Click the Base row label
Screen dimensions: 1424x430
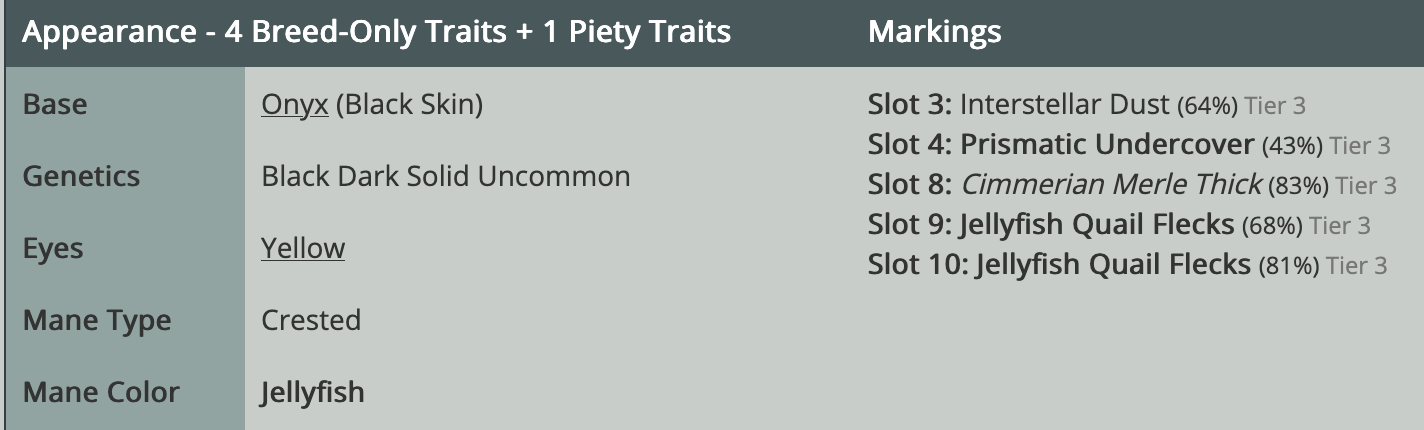(x=55, y=105)
